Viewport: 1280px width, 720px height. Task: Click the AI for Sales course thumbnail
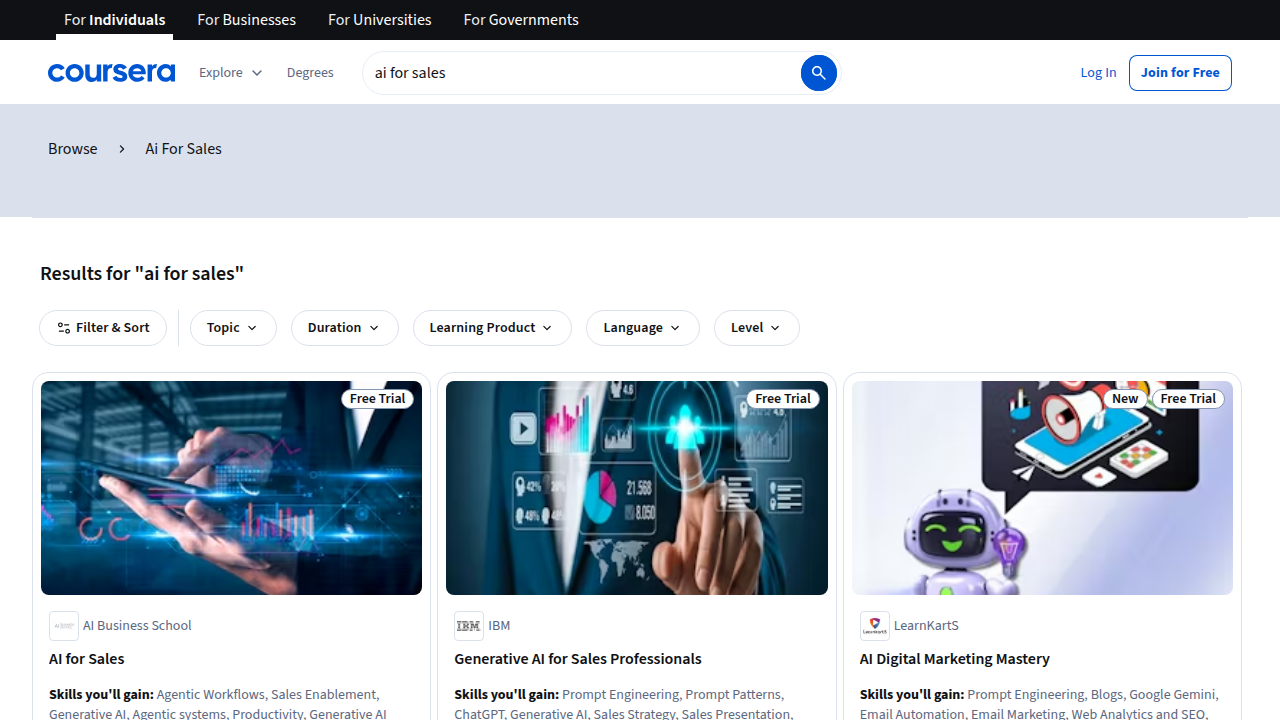click(x=231, y=488)
